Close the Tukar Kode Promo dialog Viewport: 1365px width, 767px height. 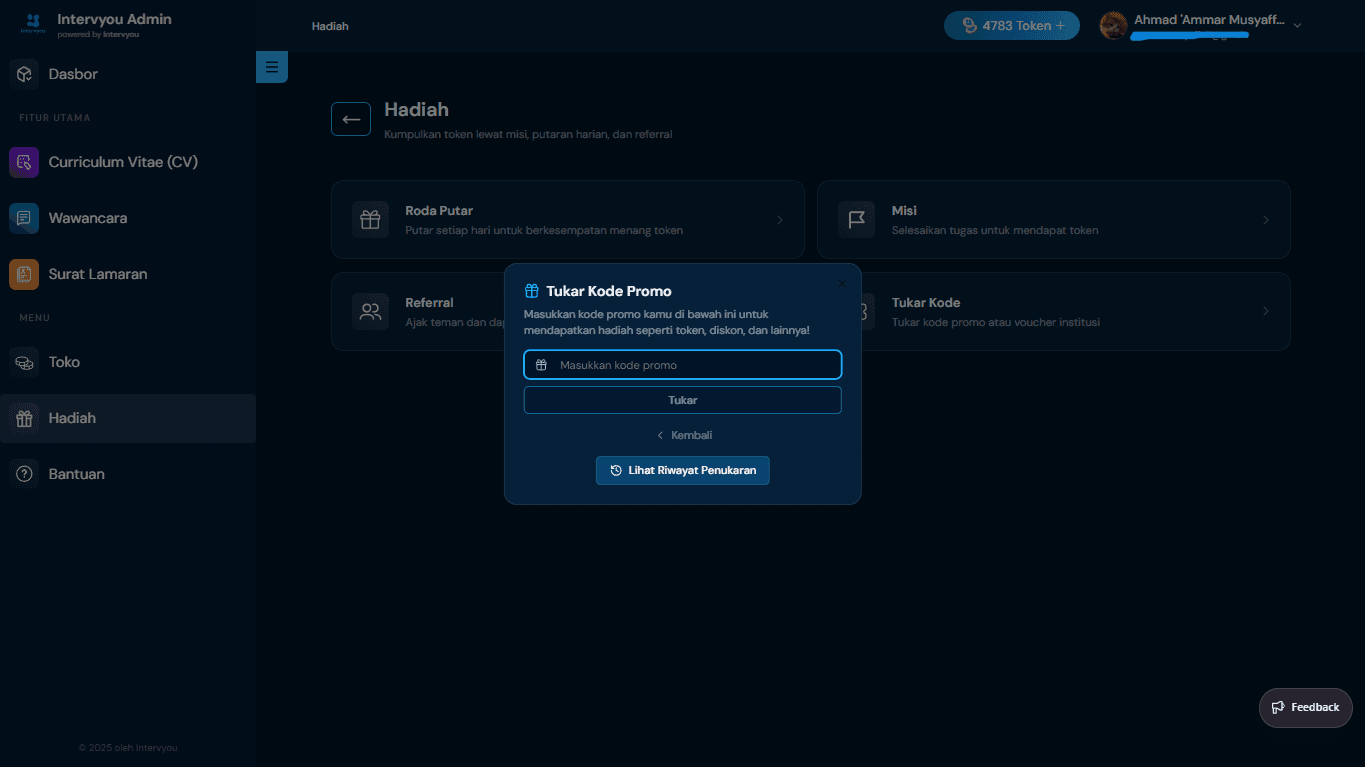pos(841,284)
